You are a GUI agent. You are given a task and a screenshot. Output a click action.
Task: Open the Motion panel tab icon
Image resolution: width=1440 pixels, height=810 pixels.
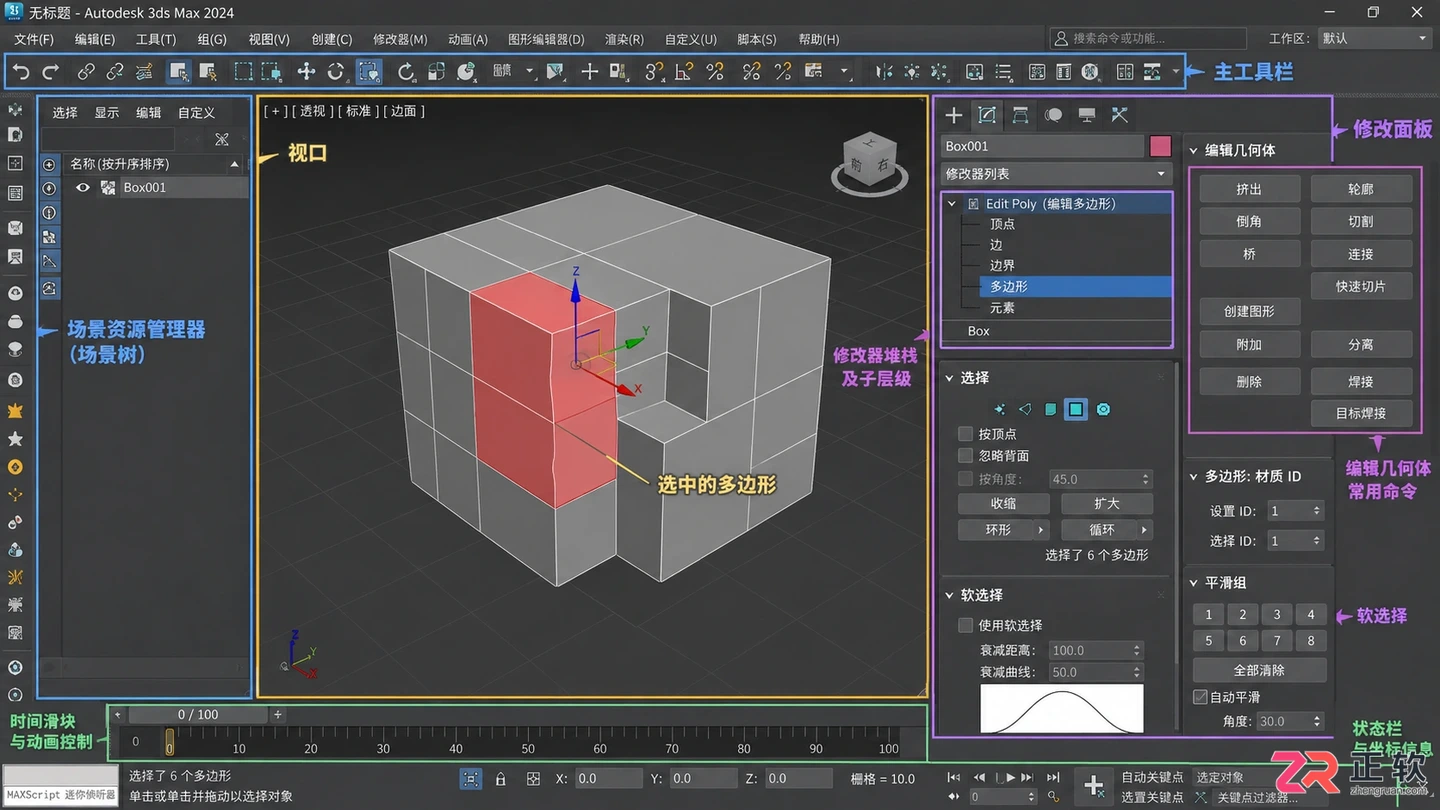[x=1053, y=115]
